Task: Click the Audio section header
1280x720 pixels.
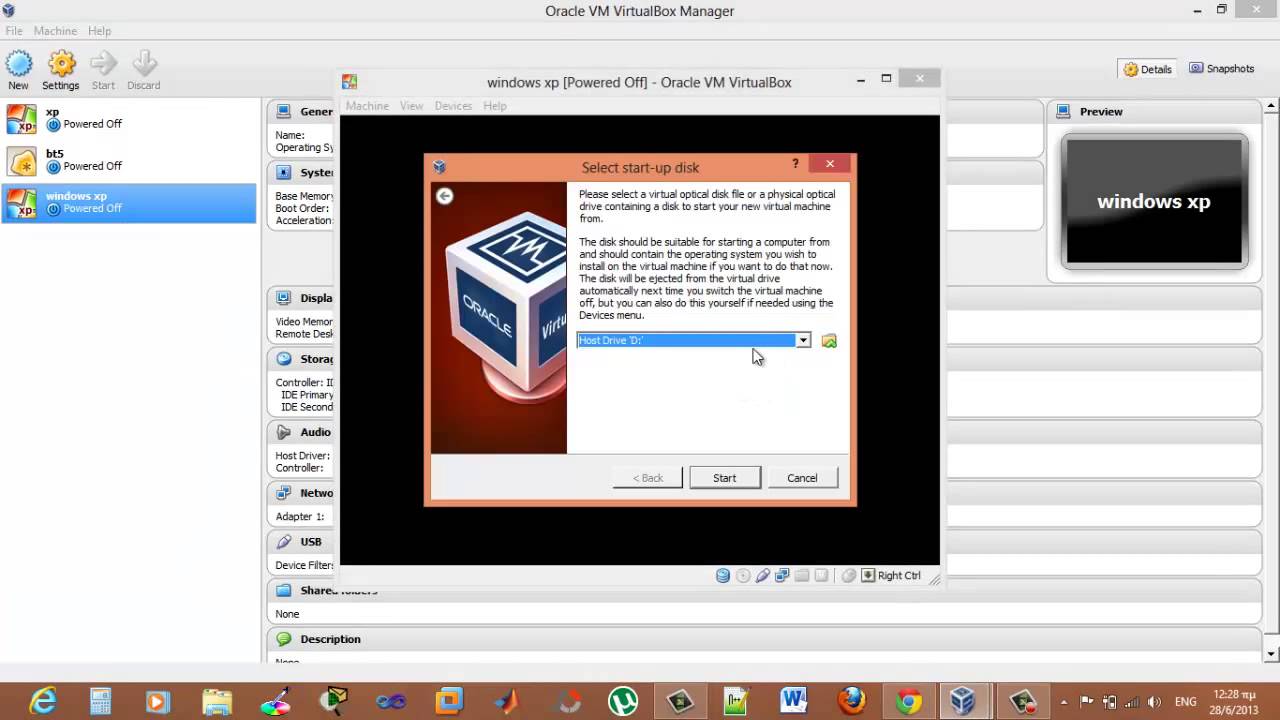Action: [315, 432]
